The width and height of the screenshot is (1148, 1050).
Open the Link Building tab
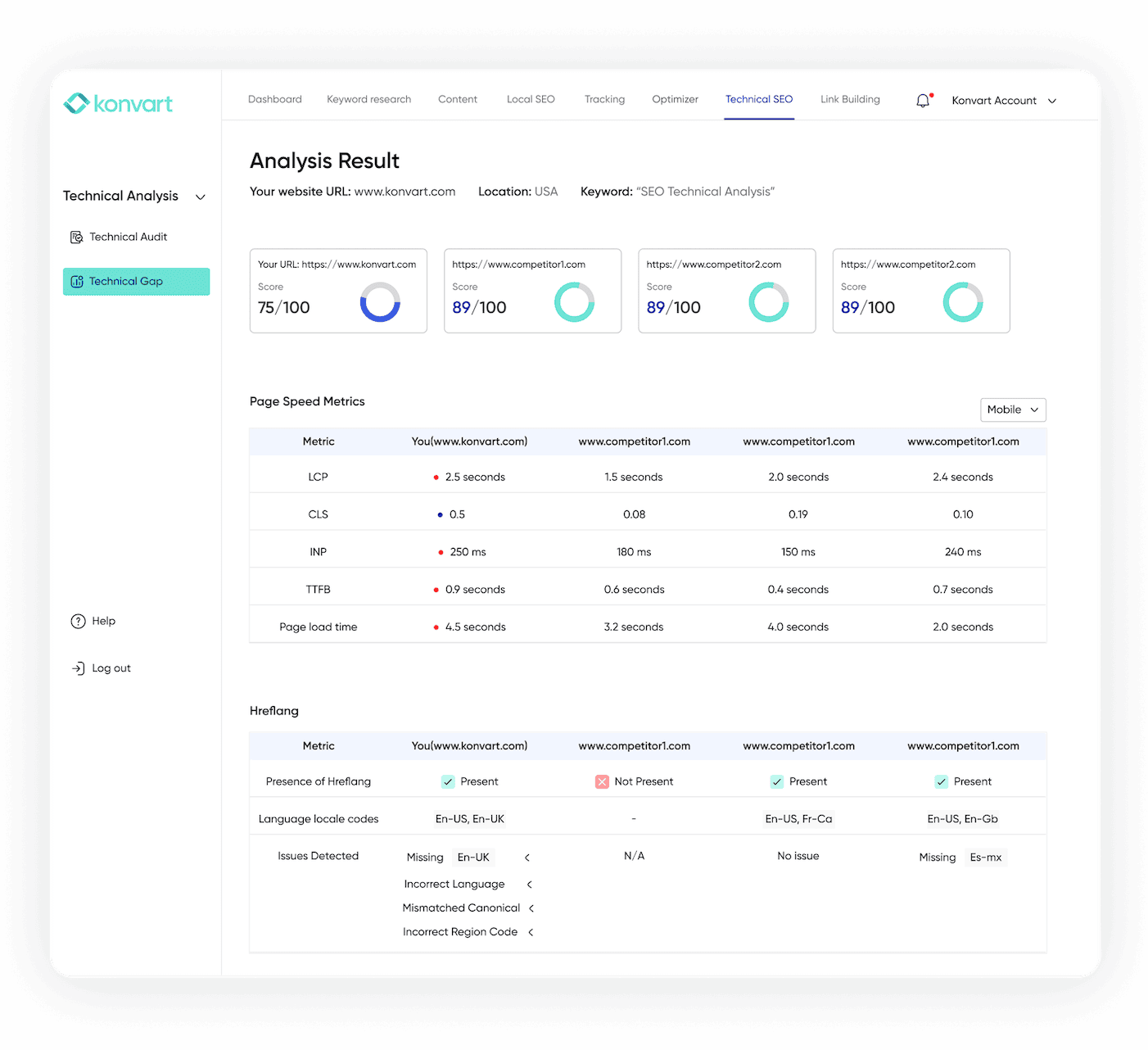(850, 99)
